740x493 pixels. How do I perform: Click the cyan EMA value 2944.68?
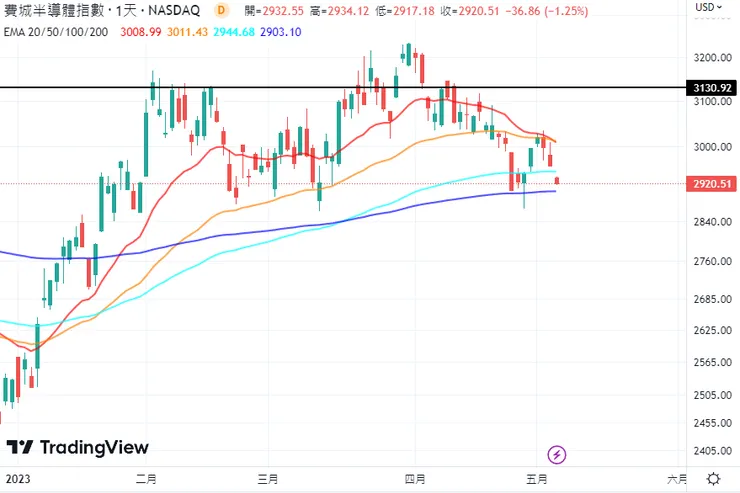tap(234, 32)
